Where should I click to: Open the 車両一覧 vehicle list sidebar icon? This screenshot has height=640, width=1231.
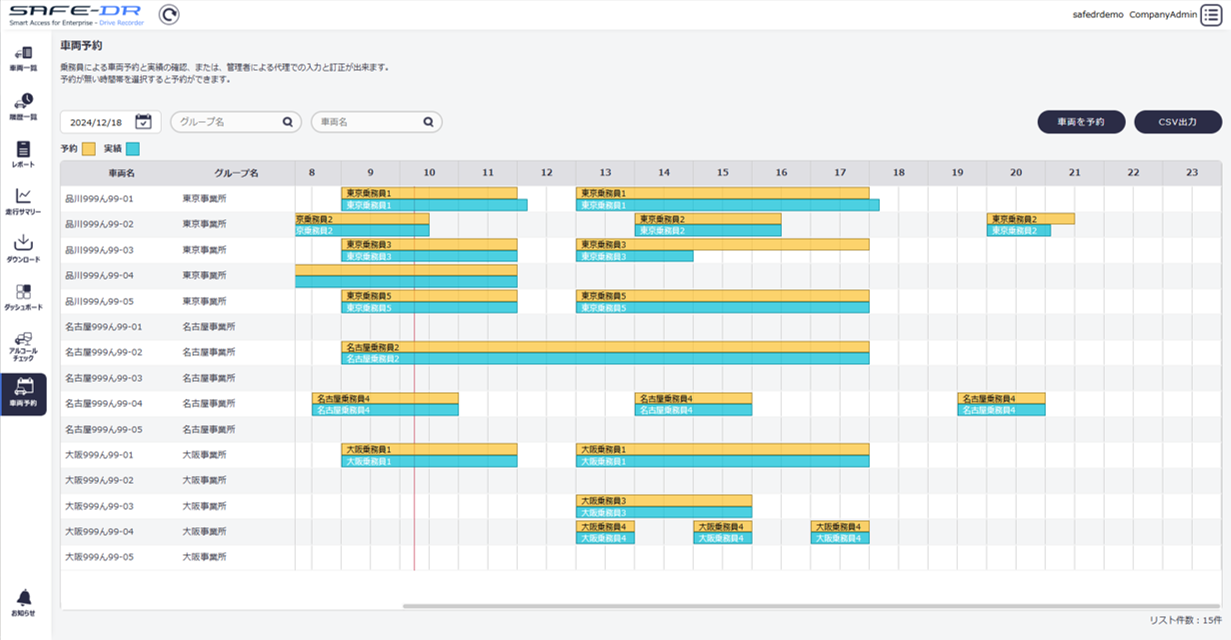click(24, 55)
